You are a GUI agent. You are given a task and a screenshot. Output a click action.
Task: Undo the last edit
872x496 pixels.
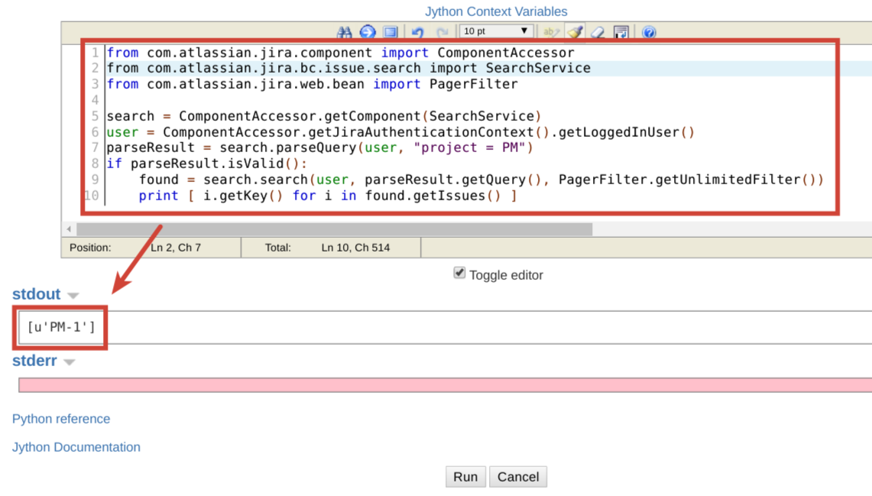pyautogui.click(x=418, y=32)
